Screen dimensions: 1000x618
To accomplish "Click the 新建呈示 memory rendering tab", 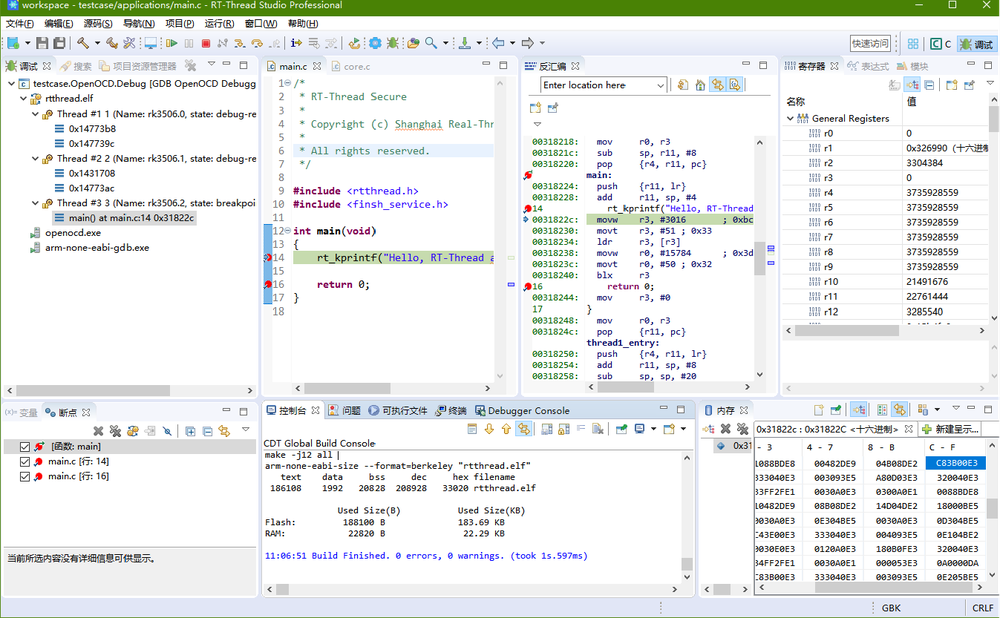I will tap(950, 429).
